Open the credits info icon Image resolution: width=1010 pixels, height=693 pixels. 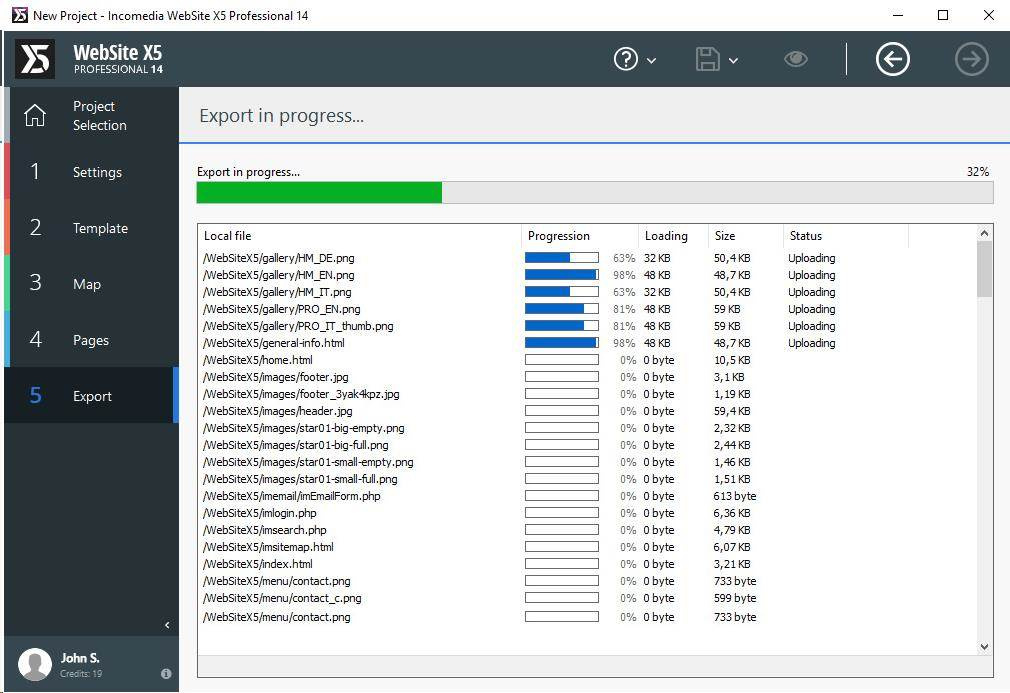click(166, 674)
